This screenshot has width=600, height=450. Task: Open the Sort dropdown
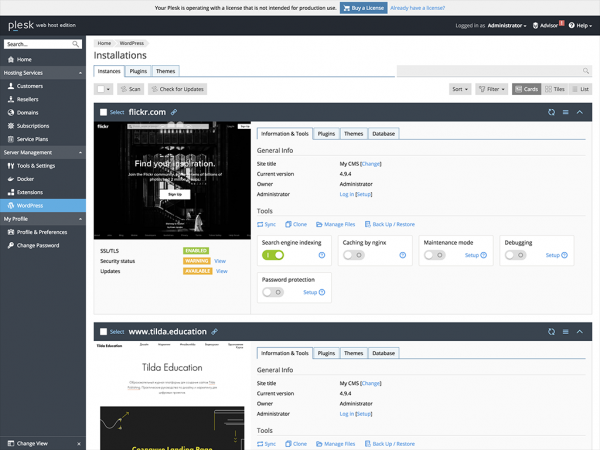tap(460, 89)
